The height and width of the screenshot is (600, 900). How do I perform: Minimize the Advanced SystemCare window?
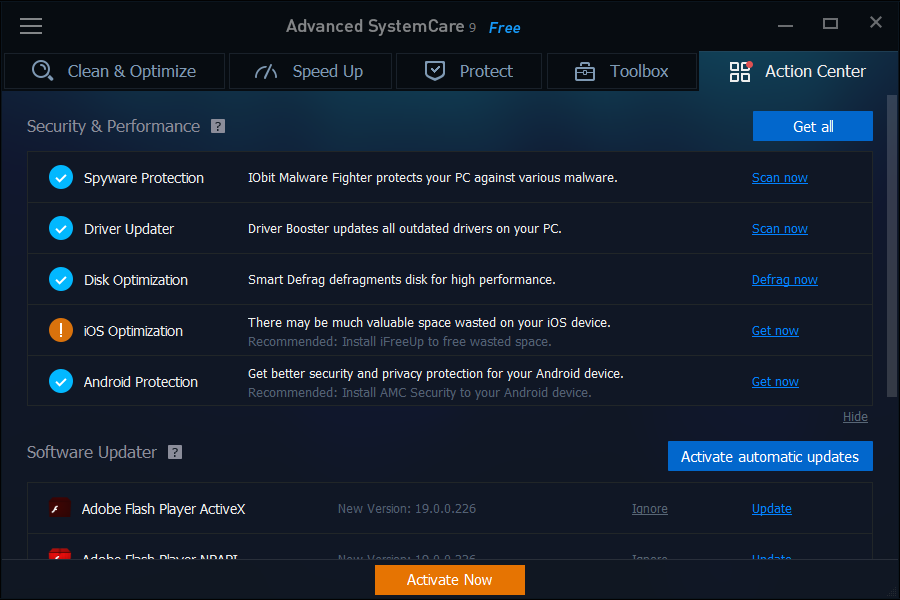785,25
